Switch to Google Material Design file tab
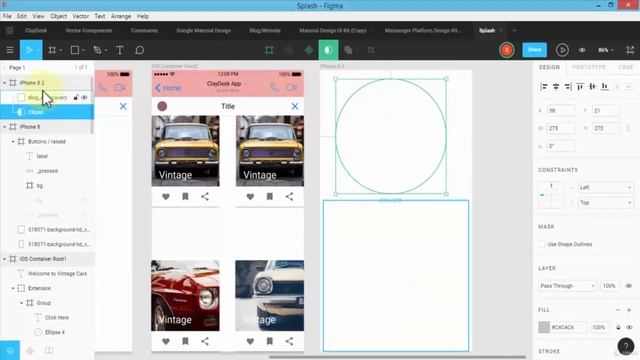Viewport: 640px width, 360px height. (x=203, y=31)
